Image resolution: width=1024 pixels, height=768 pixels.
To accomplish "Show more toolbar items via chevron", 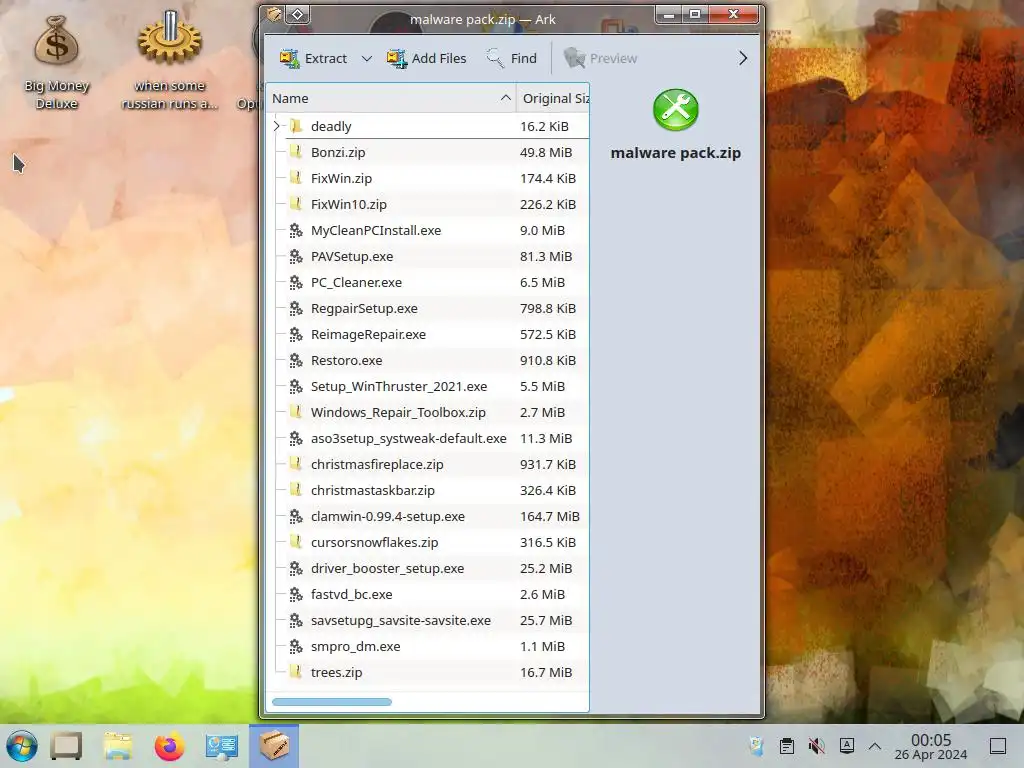I will (x=743, y=58).
